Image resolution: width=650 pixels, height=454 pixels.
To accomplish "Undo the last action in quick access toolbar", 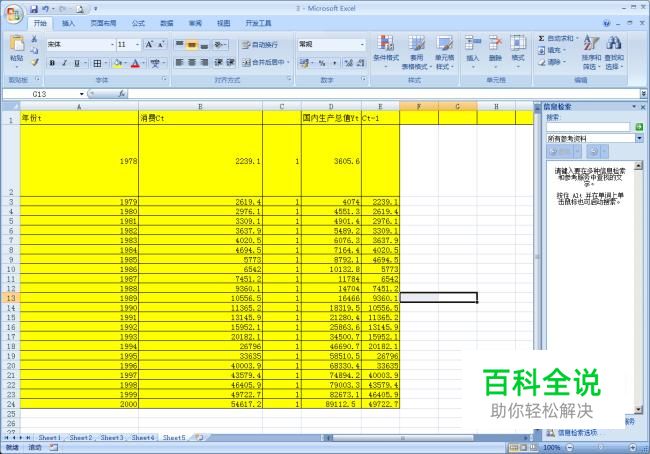I will click(45, 9).
